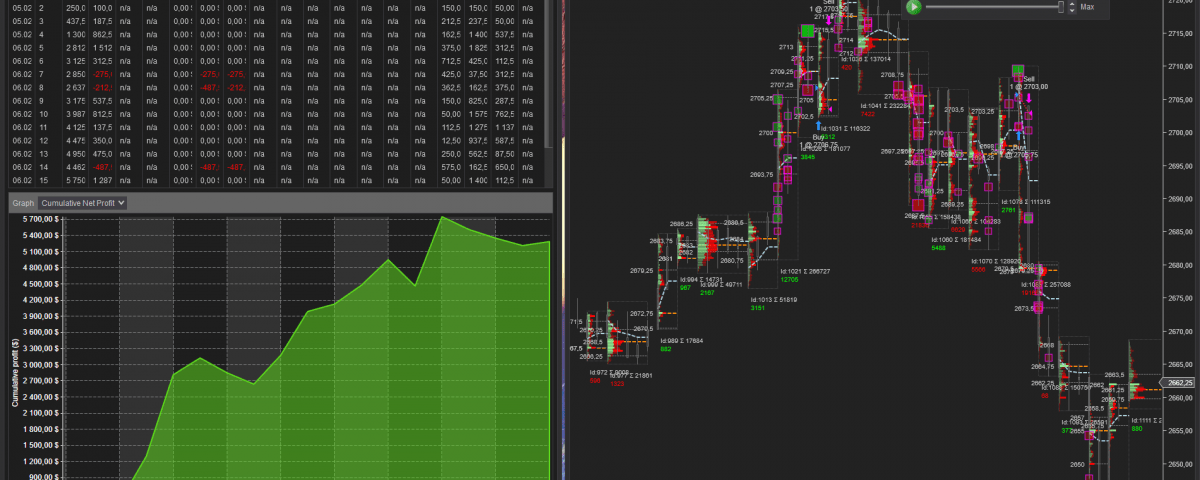Select the '3 987' cell in row 10
Image resolution: width=1200 pixels, height=480 pixels.
coord(76,114)
